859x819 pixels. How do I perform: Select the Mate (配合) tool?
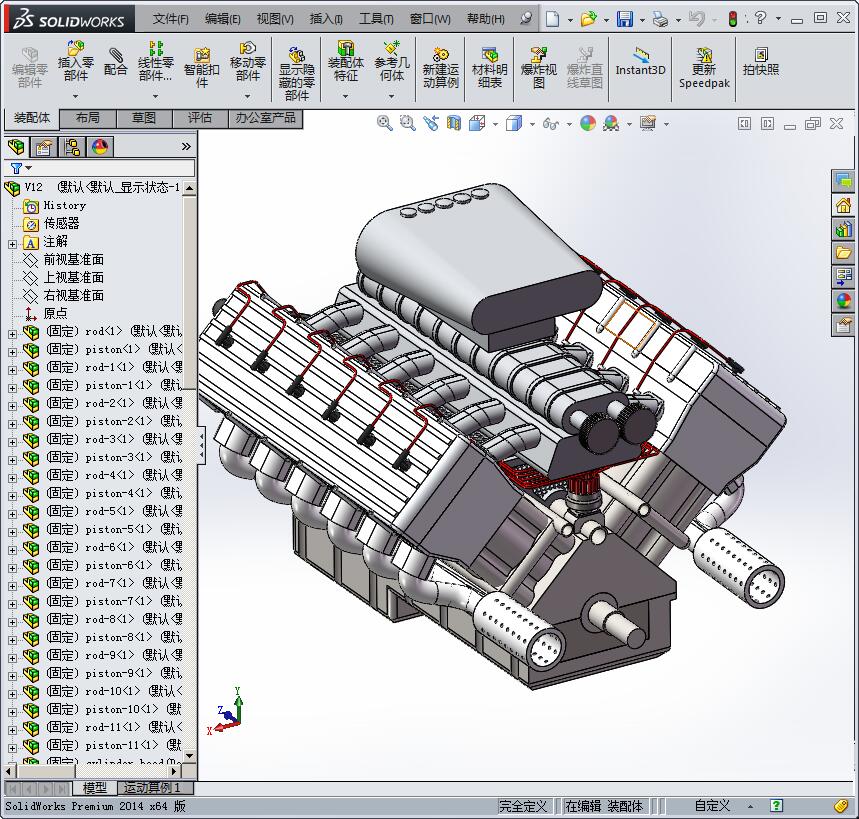(x=116, y=62)
